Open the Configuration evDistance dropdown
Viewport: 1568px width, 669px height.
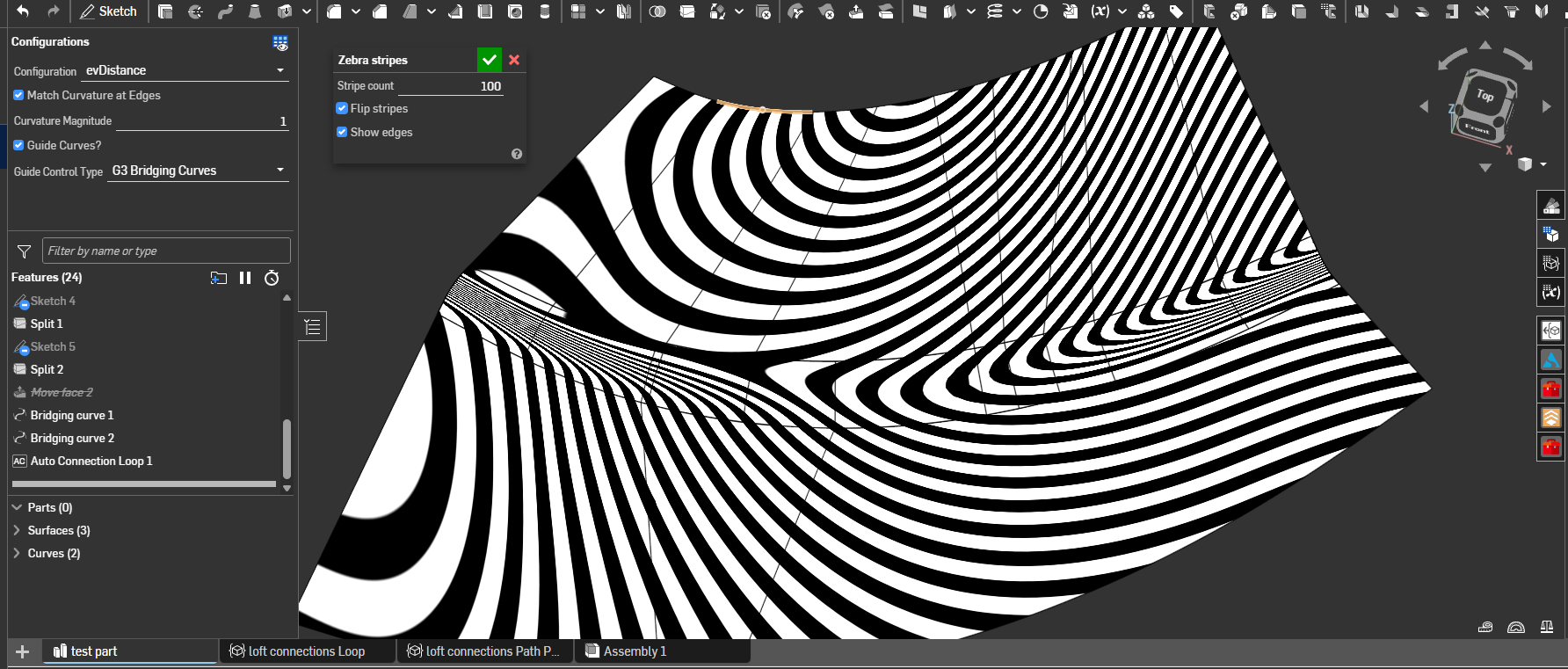[x=185, y=70]
